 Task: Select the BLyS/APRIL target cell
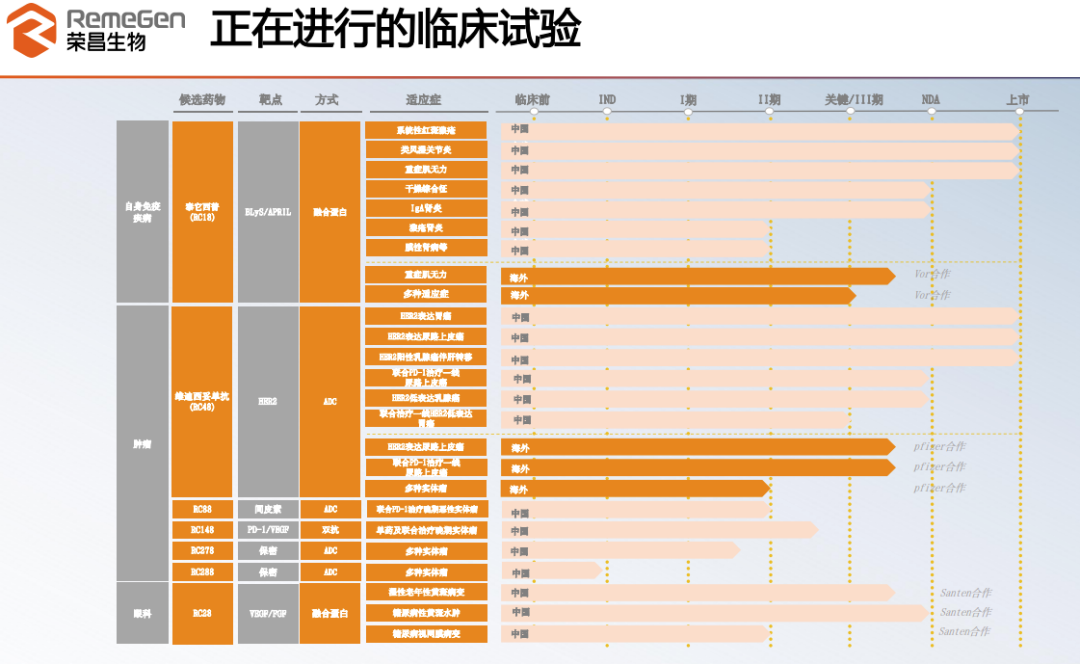[268, 212]
